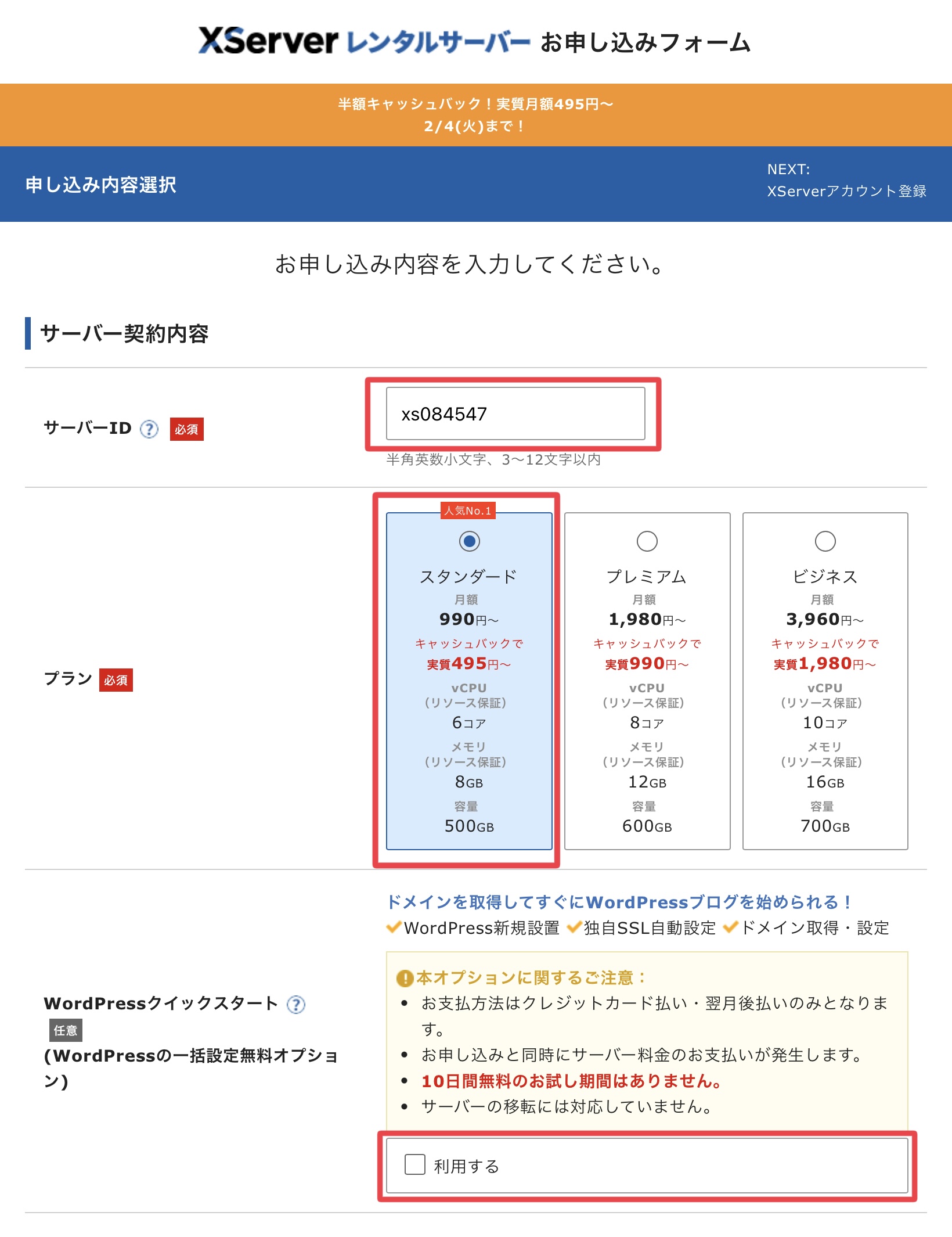Select the スタンダード plan radio button

[x=469, y=541]
